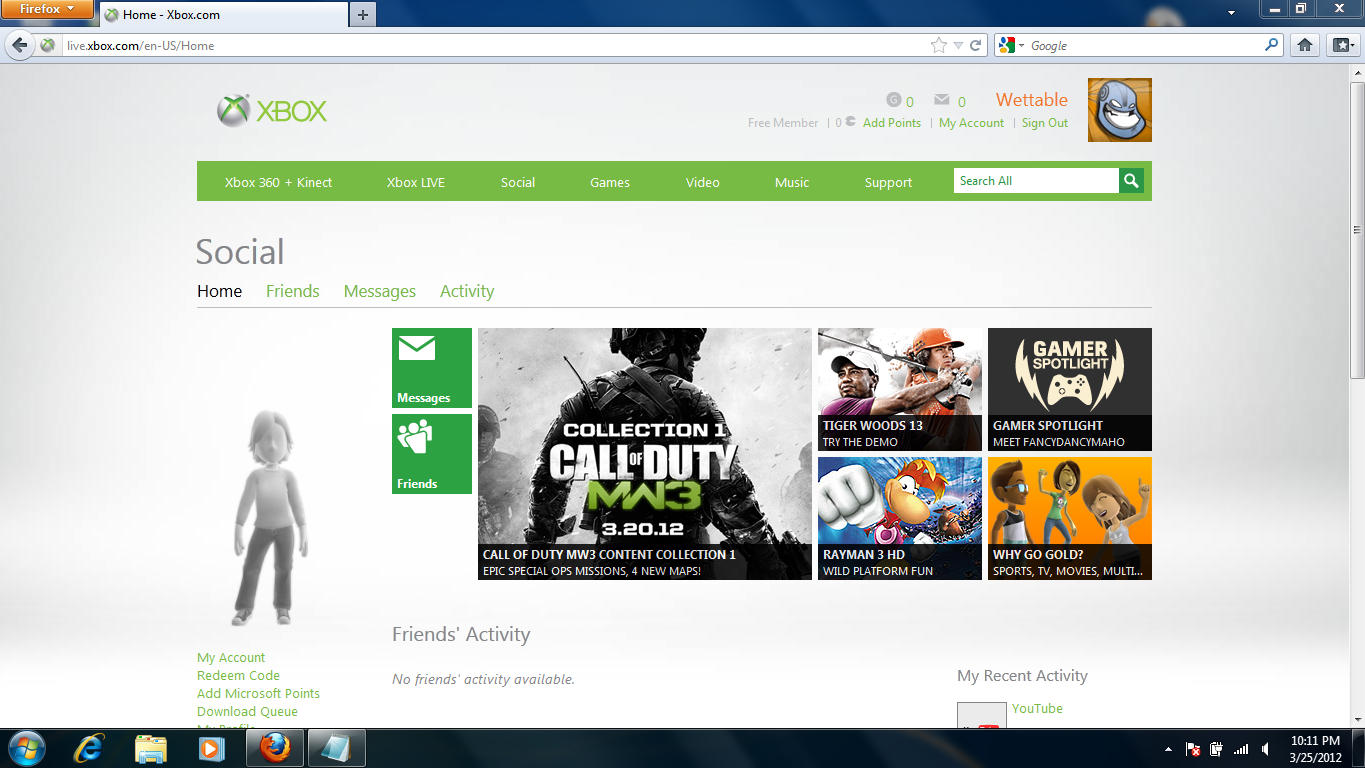The image size is (1365, 768).
Task: Open the Video menu in the green bar
Action: coord(703,182)
